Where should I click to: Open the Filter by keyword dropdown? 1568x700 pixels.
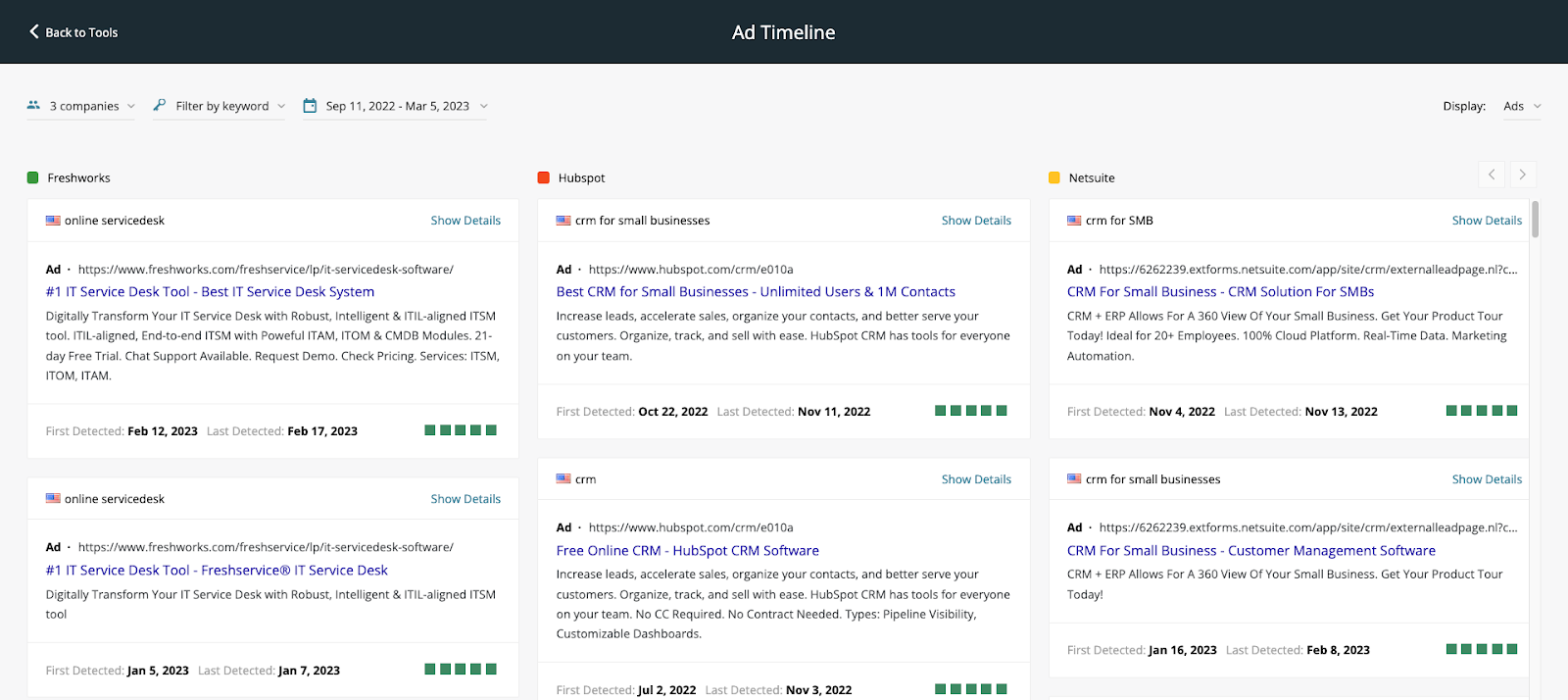click(x=220, y=106)
